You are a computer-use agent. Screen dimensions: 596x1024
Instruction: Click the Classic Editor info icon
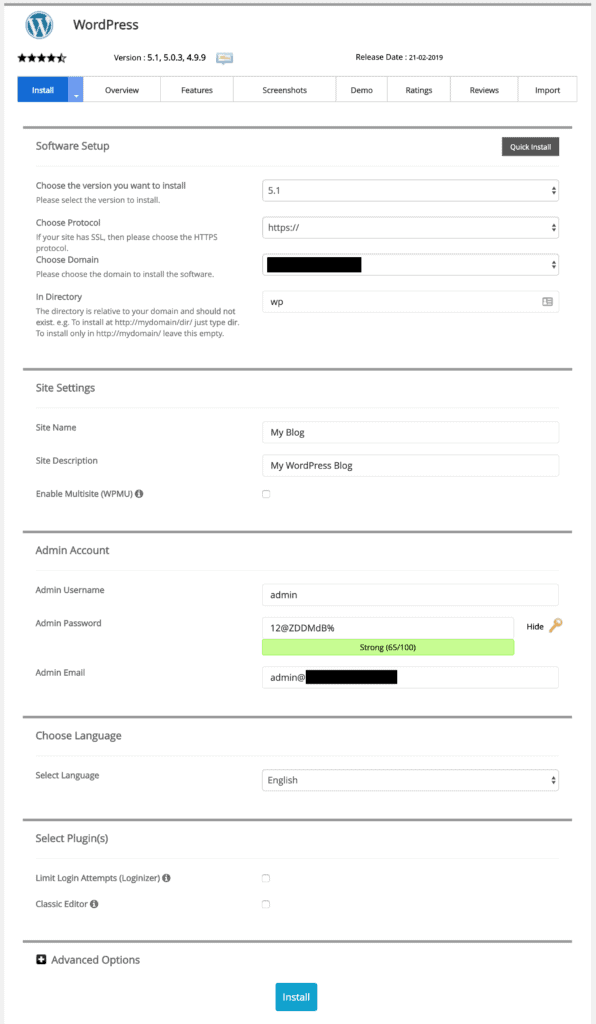[x=94, y=904]
